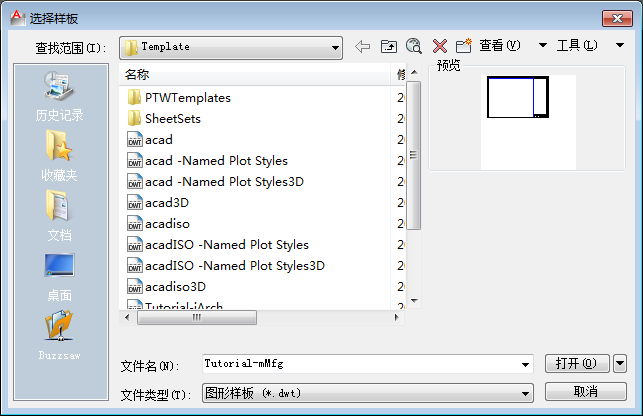Screen dimensions: 643x416
Task: Click the horizontal scrollbar left arrow
Action: 127,317
